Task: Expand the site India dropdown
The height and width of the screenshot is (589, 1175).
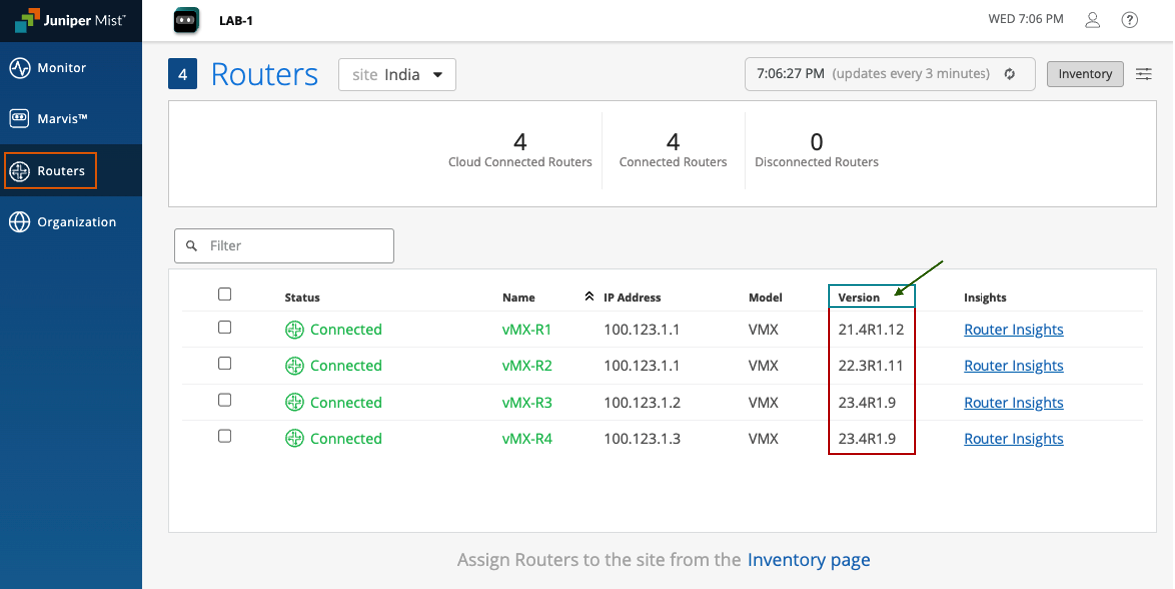Action: click(397, 75)
